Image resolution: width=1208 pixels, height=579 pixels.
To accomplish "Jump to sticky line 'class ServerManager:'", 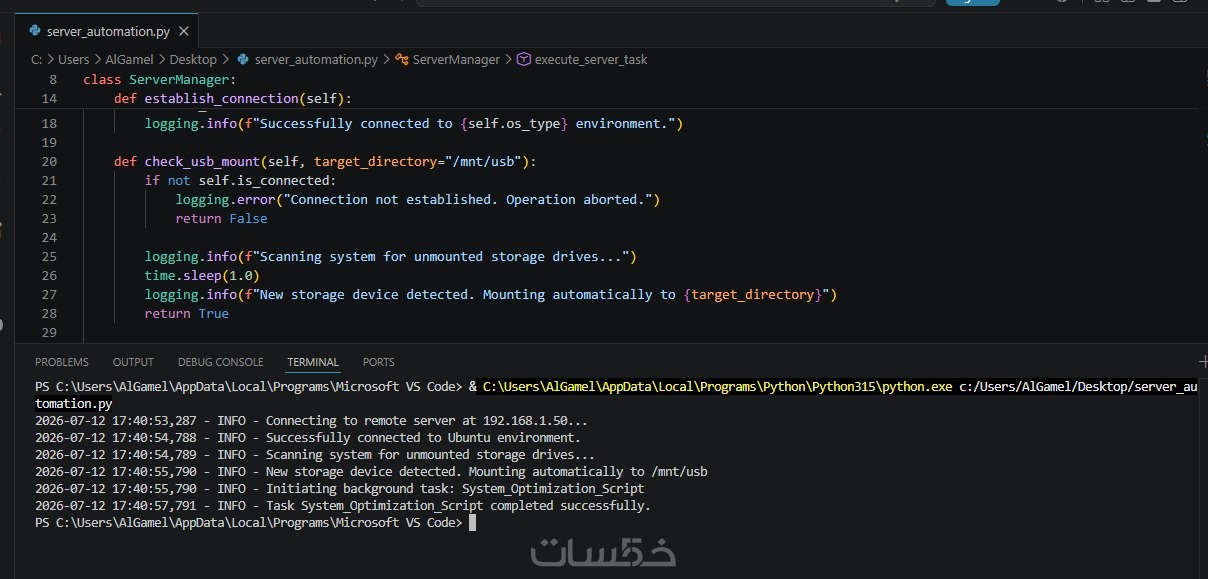I will [159, 79].
